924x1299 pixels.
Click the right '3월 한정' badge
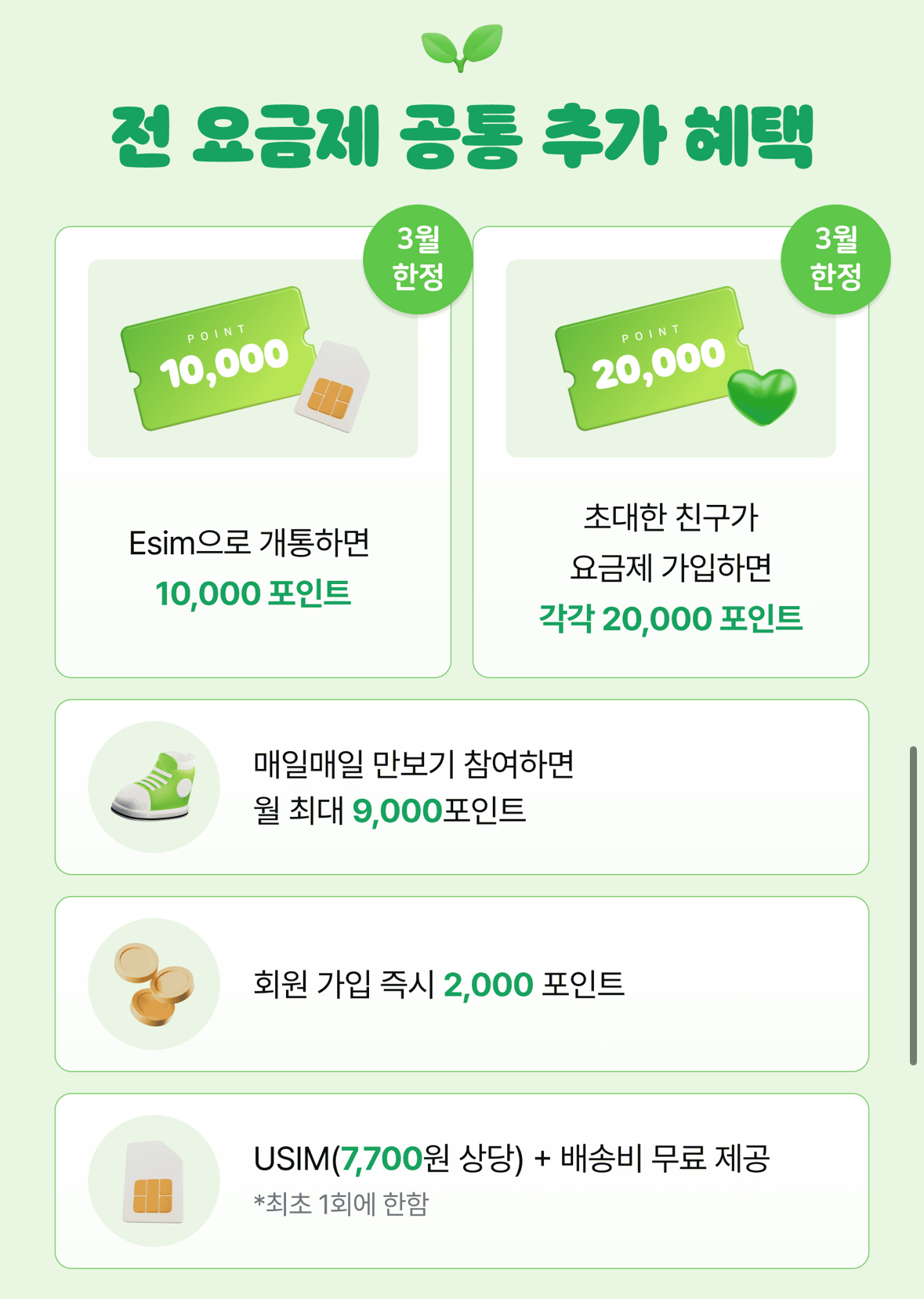835,259
